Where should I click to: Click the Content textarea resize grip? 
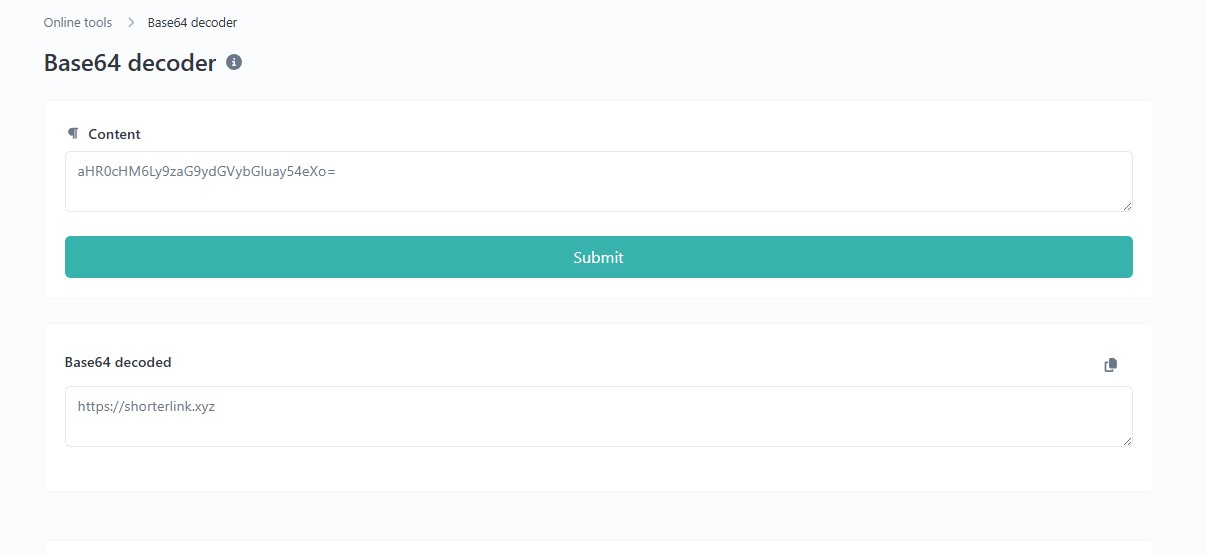(1127, 206)
